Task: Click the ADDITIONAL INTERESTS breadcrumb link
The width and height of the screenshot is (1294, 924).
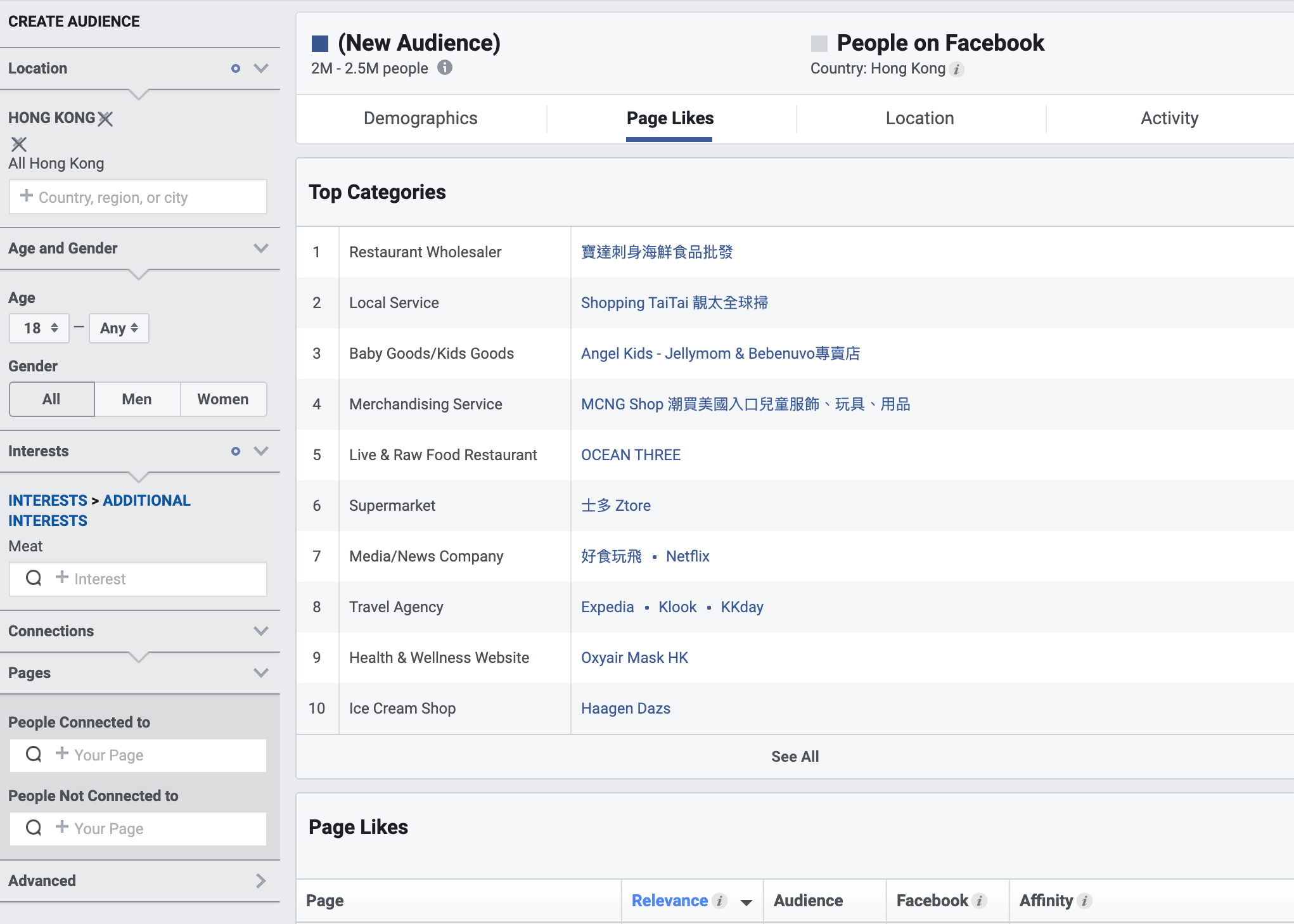Action: 99,511
